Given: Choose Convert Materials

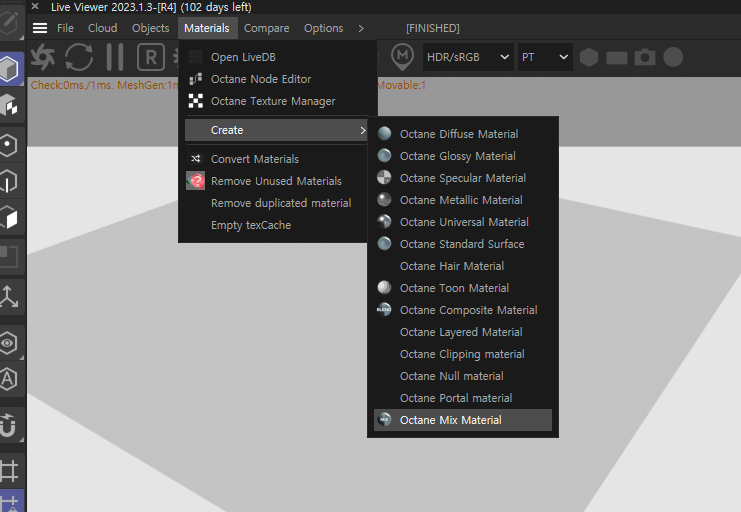Looking at the screenshot, I should 277,159.
